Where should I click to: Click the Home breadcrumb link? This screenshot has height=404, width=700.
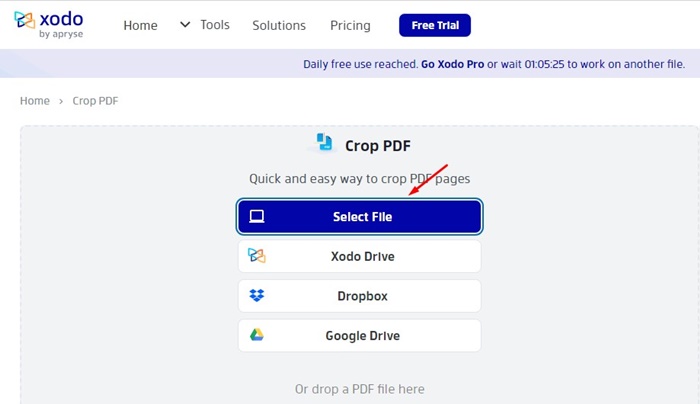tap(35, 101)
